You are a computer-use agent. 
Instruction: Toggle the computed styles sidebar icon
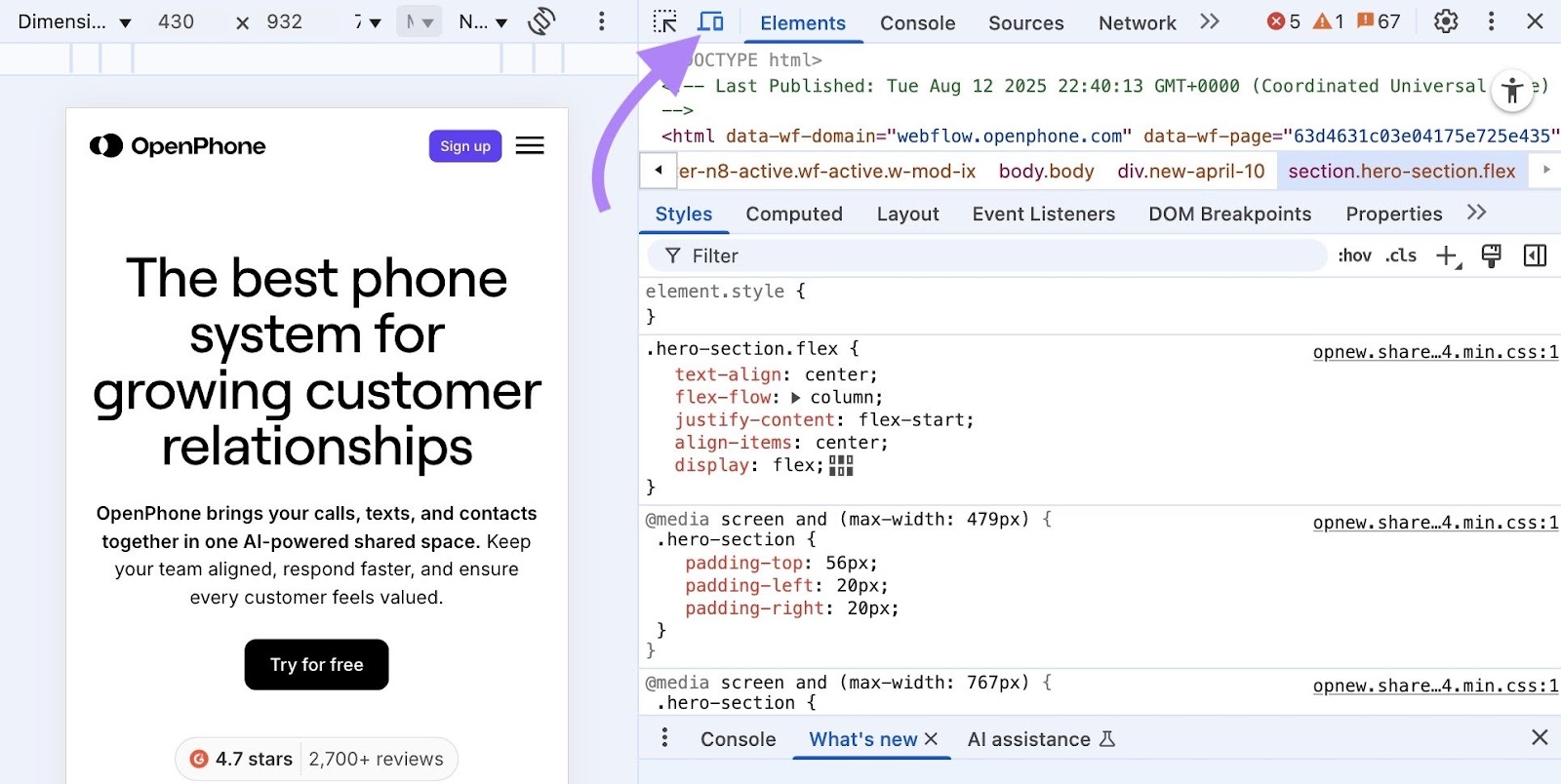1535,255
